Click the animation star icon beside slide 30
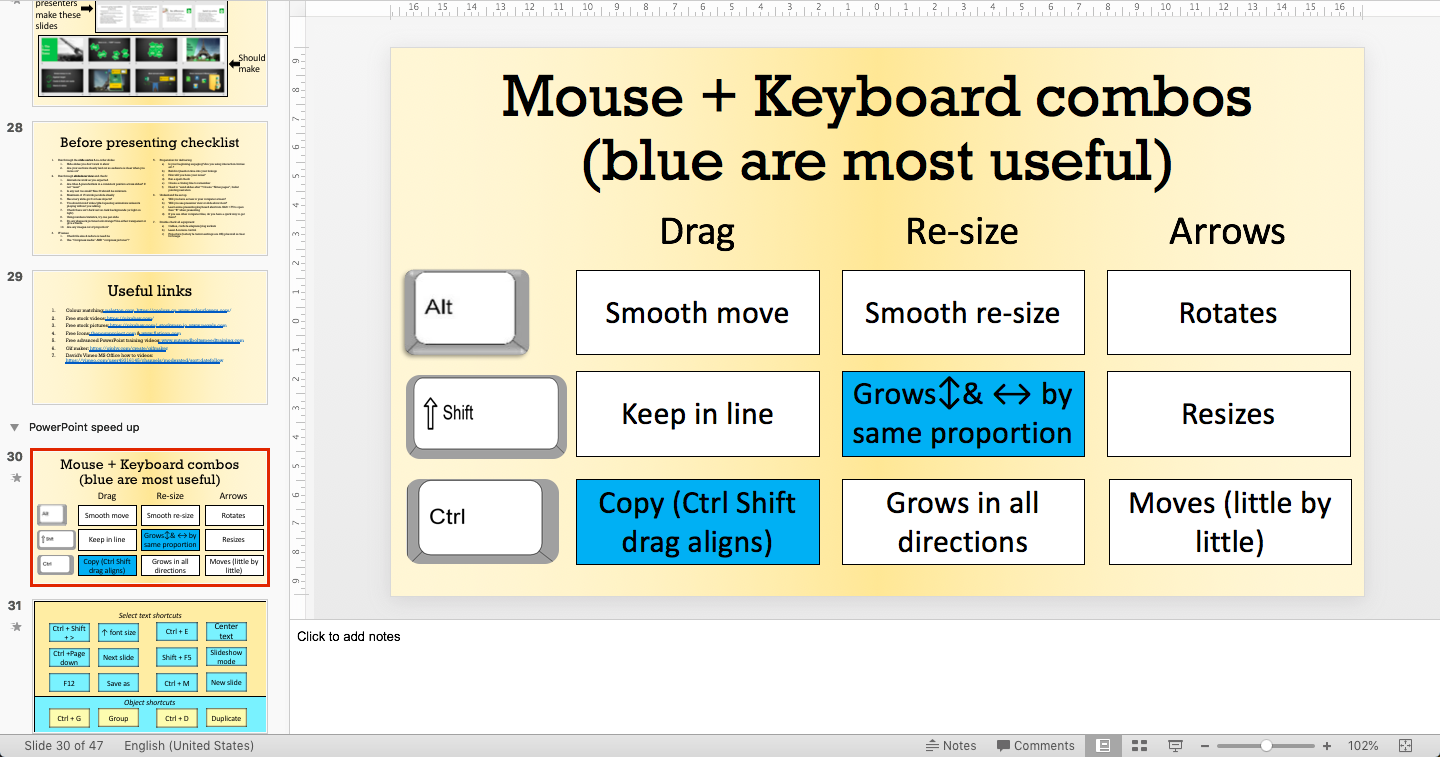Image resolution: width=1440 pixels, height=757 pixels. click(16, 478)
